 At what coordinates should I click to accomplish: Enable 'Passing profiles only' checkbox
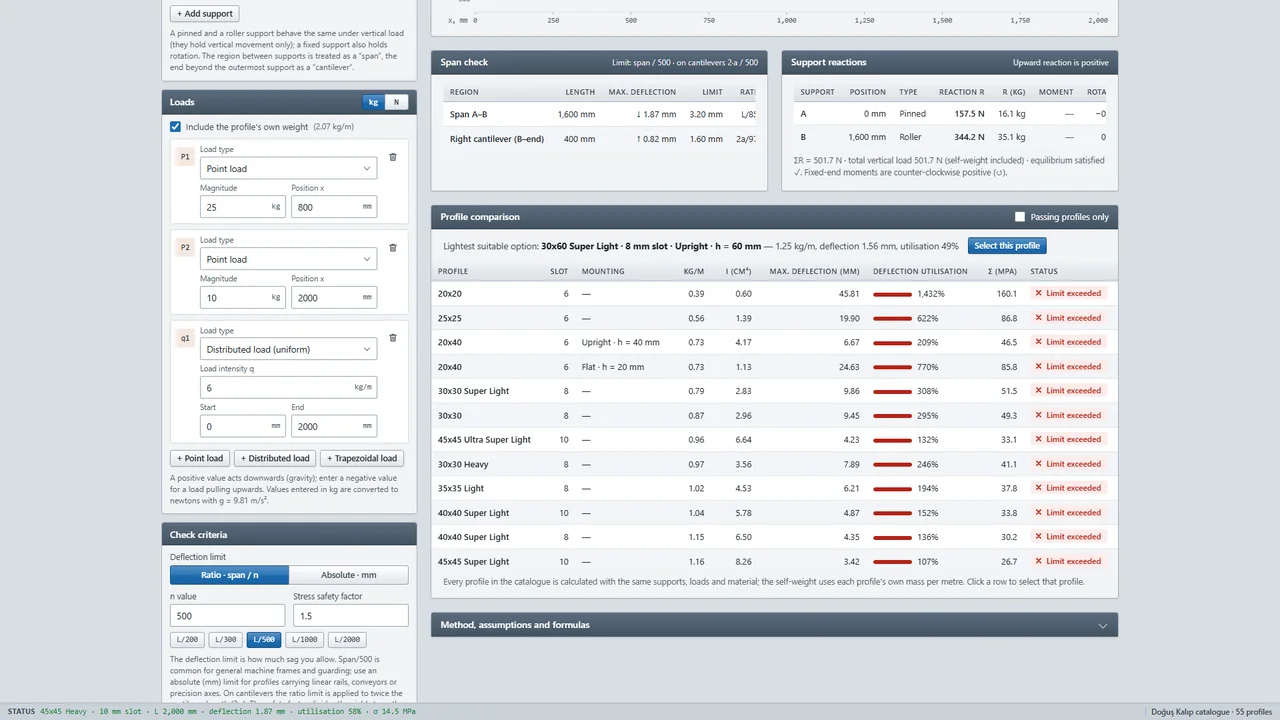click(1020, 217)
